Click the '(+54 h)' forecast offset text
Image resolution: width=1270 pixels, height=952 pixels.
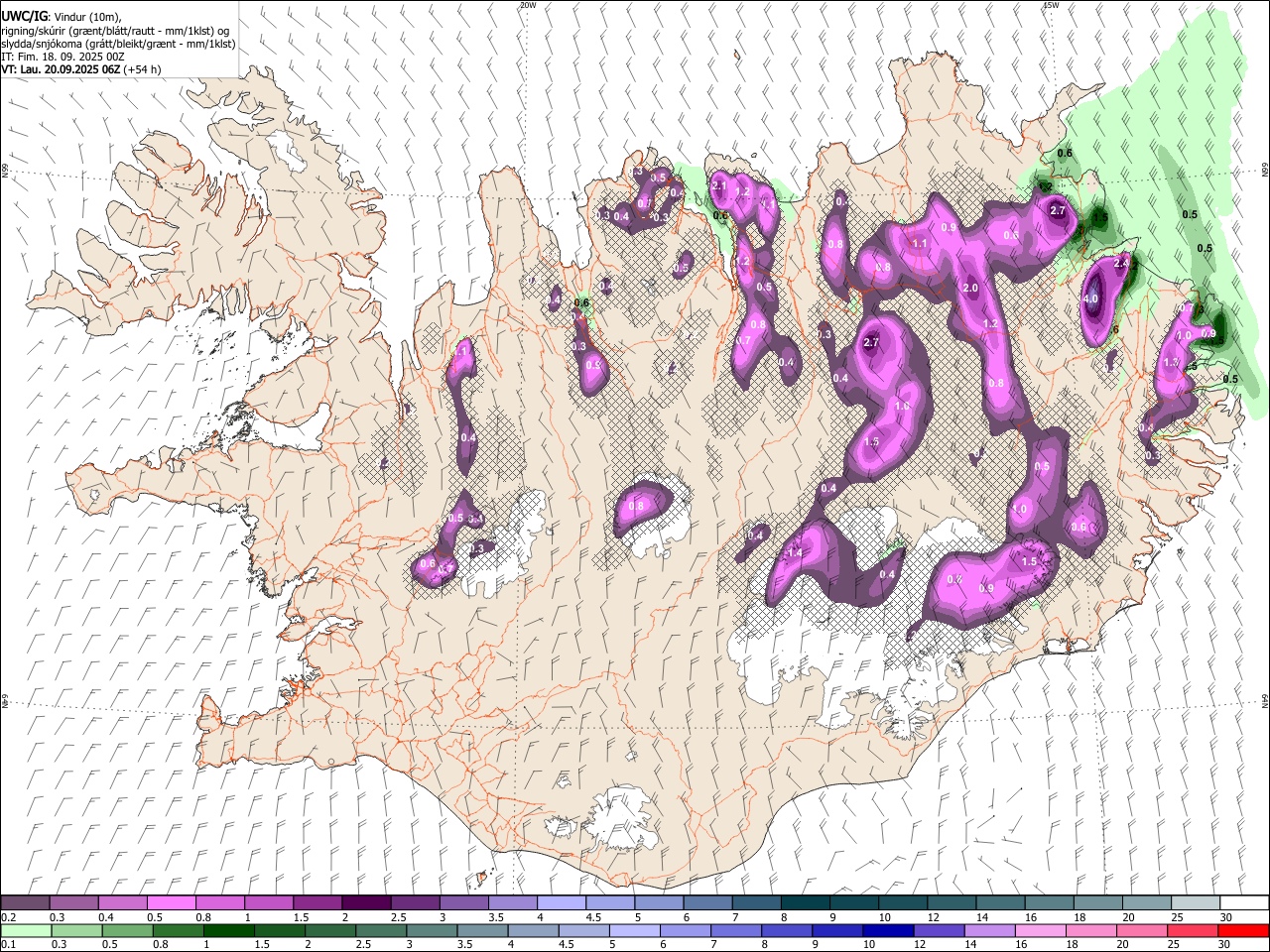pyautogui.click(x=143, y=69)
